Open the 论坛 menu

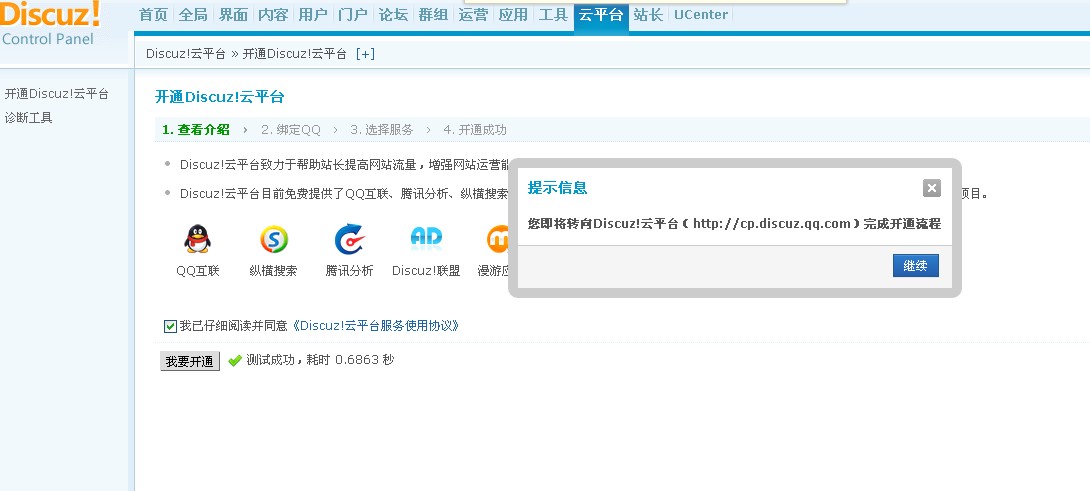coord(393,15)
